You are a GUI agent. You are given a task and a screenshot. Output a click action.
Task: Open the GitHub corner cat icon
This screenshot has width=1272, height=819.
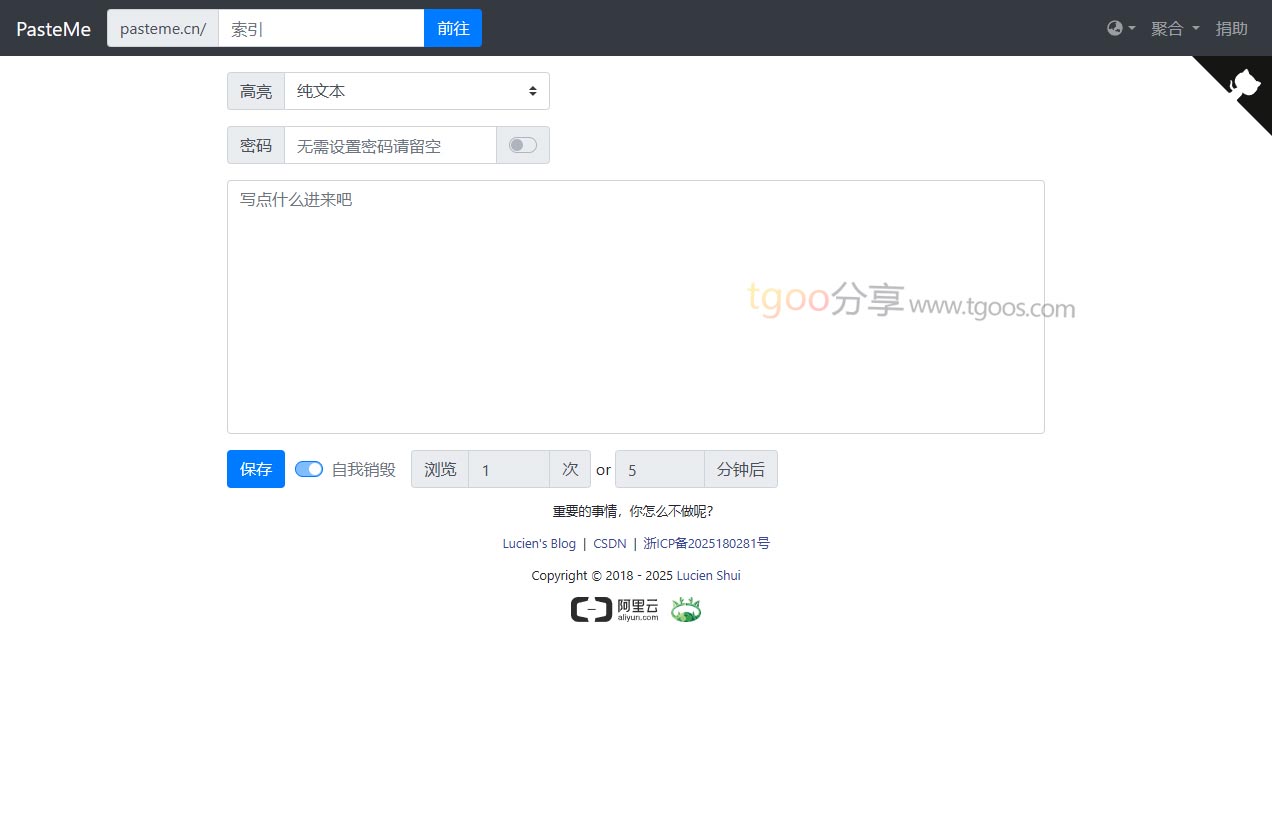1245,83
